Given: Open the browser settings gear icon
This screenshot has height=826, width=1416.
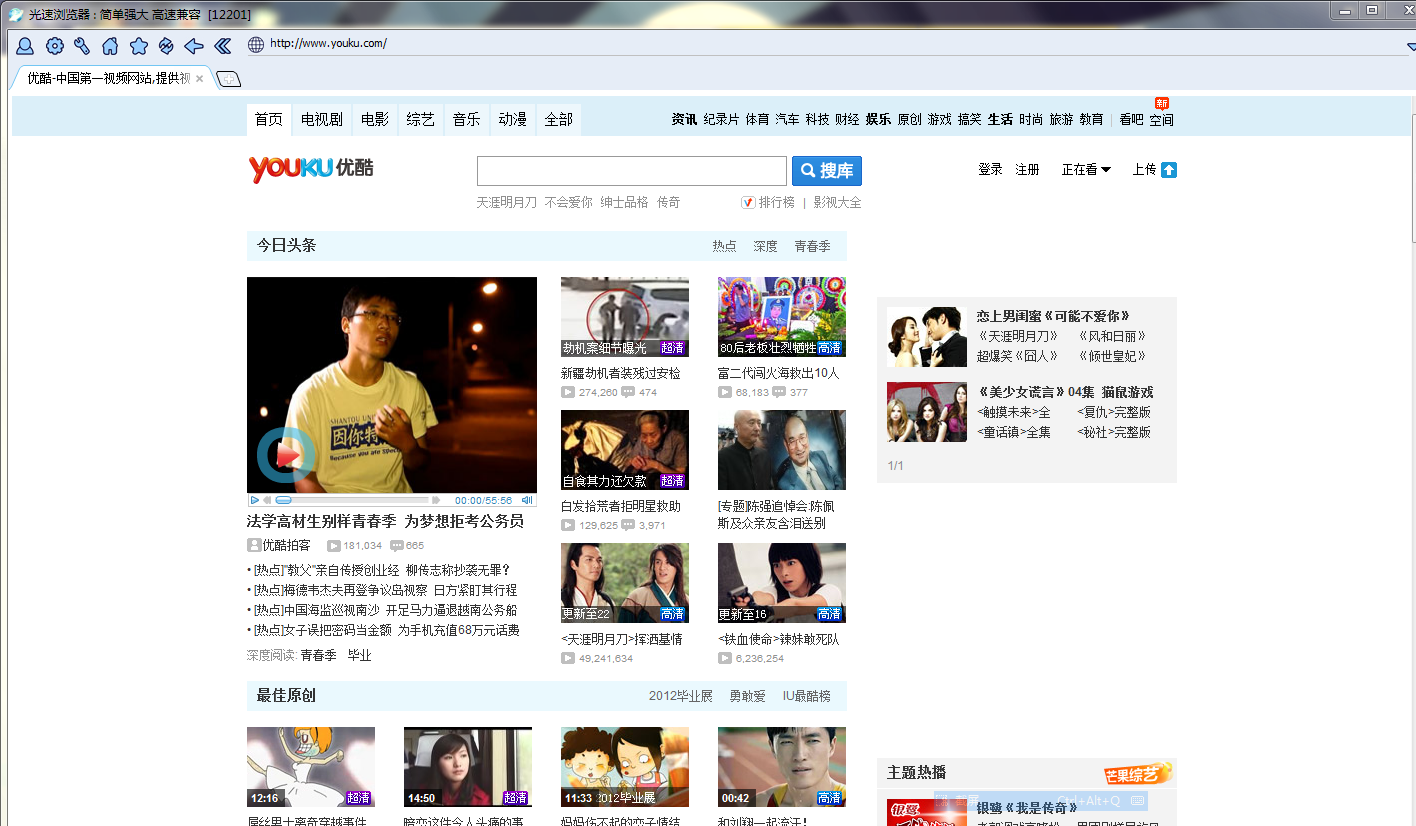Looking at the screenshot, I should [54, 46].
